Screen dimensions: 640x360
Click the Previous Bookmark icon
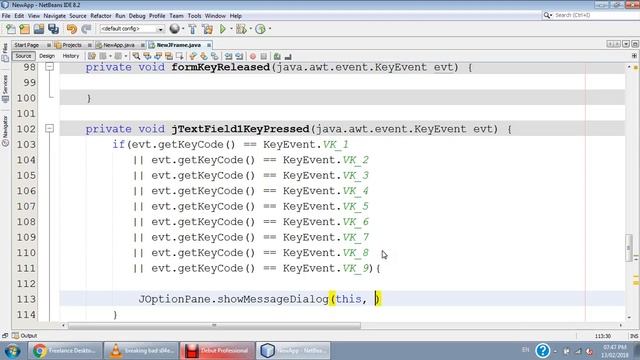pos(193,56)
